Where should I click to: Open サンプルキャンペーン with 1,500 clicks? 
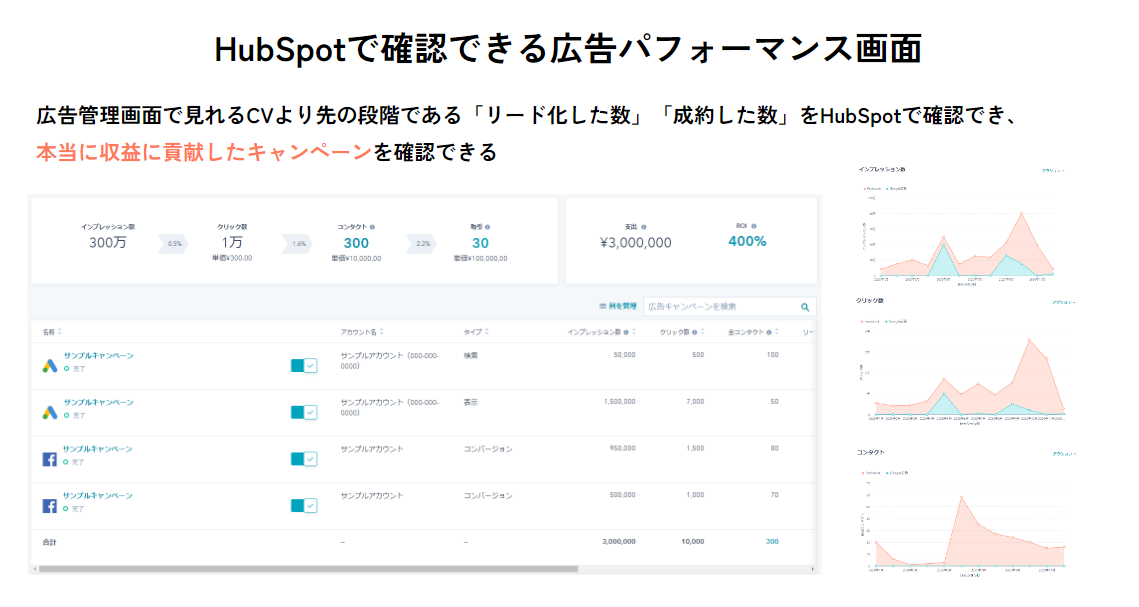[x=97, y=449]
